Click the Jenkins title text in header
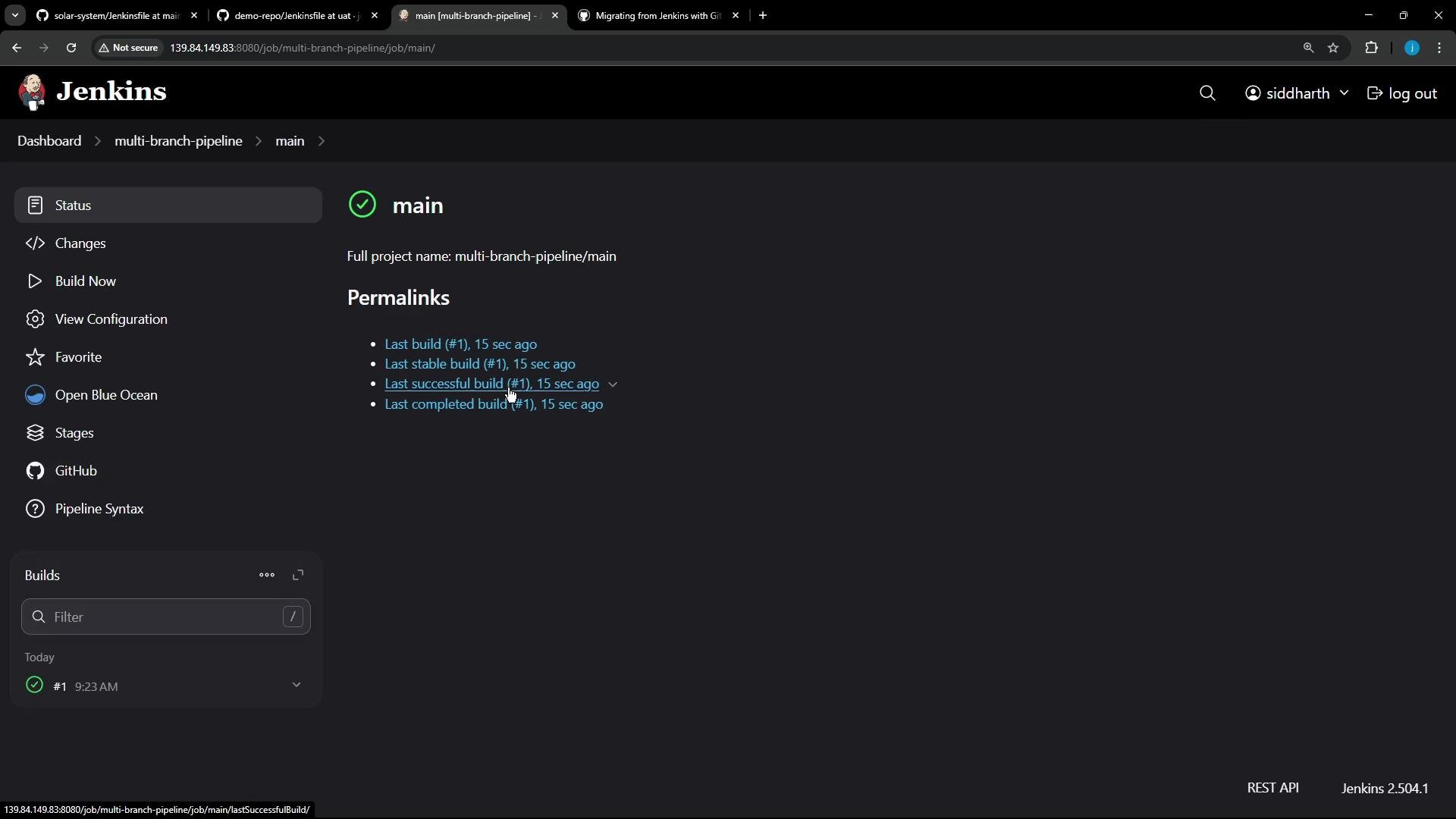This screenshot has height=819, width=1456. point(111,92)
